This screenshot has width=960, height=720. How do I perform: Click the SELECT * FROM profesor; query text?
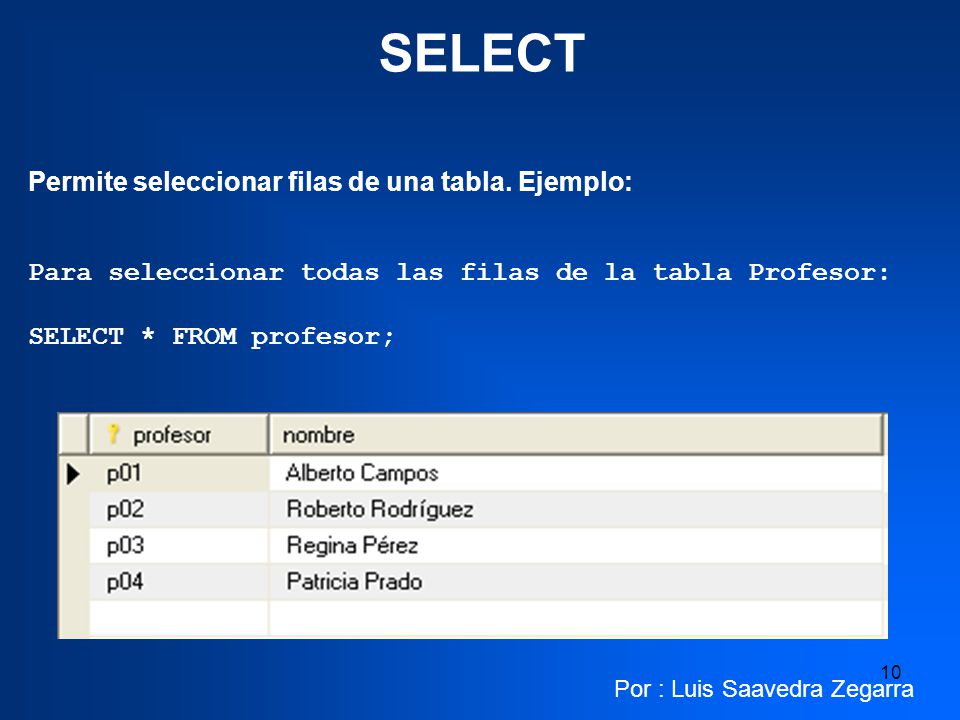coord(211,337)
